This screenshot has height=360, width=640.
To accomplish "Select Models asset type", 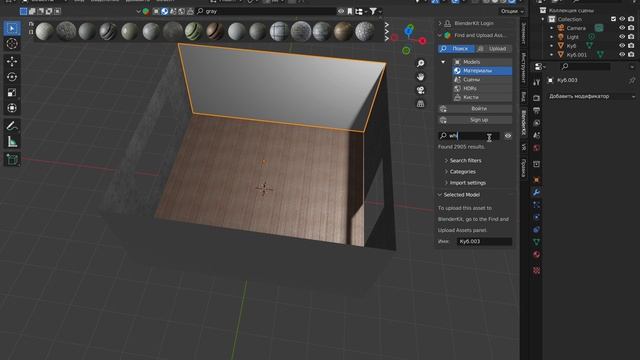I will tap(482, 62).
